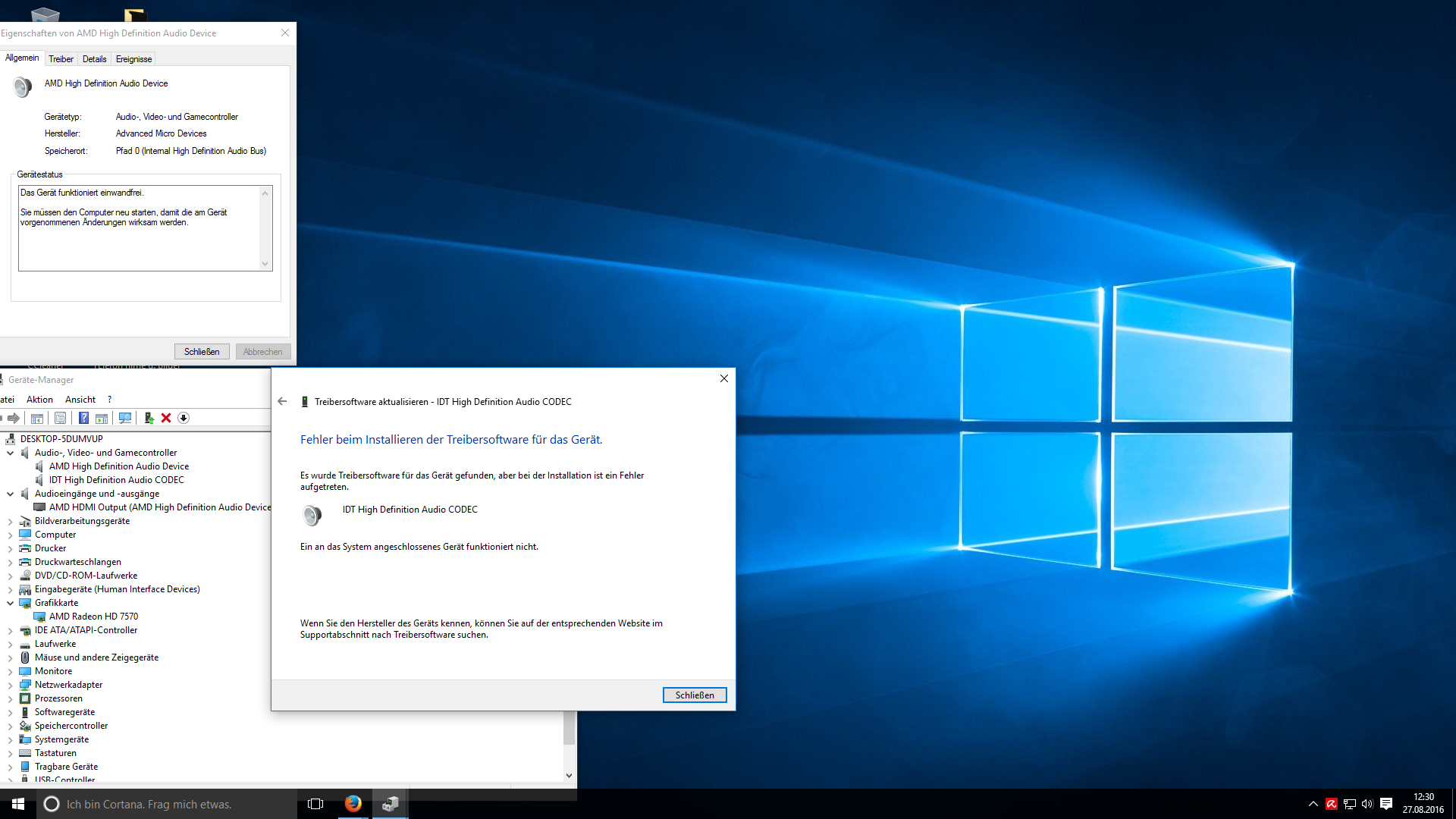Click Geräte-Manager list scrollbar down arrow
1456x819 pixels.
tap(569, 775)
